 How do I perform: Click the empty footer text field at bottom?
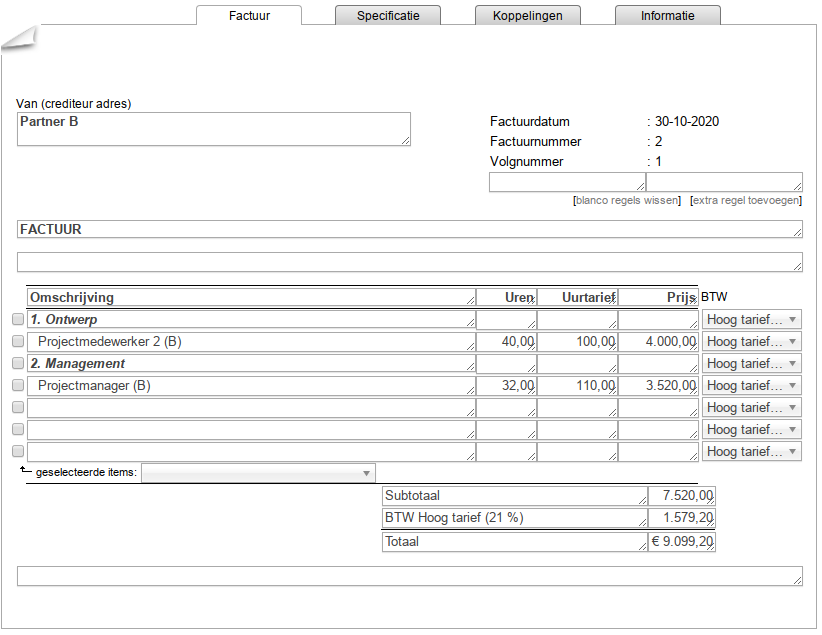[x=409, y=576]
